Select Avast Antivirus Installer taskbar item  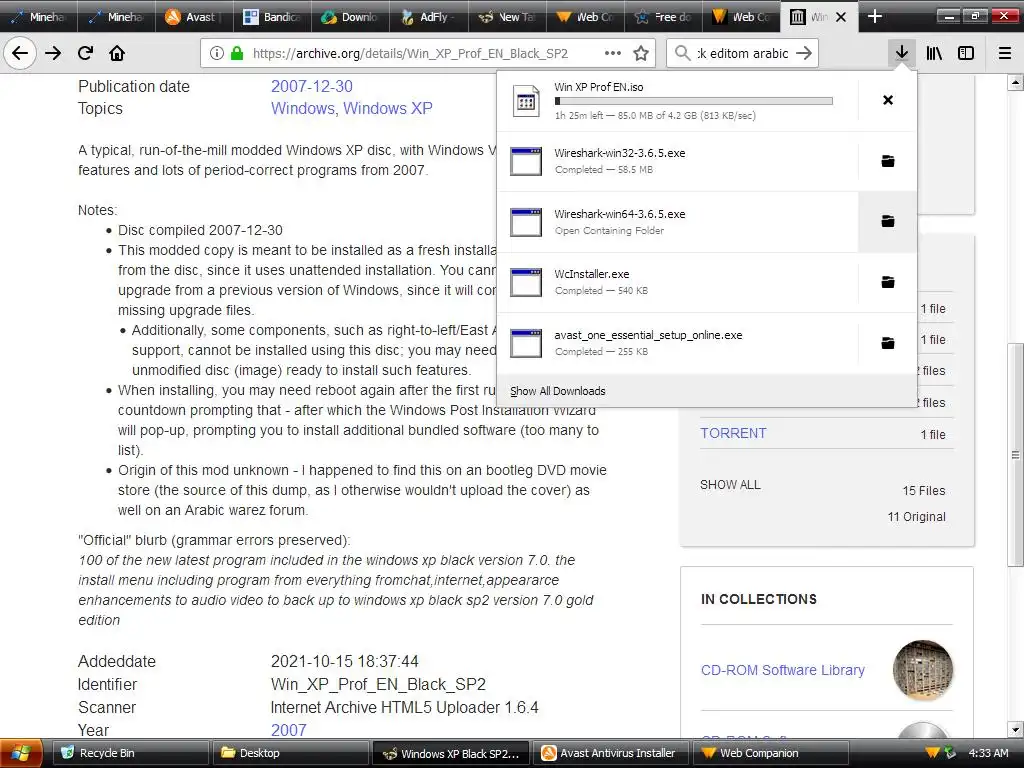(x=611, y=753)
